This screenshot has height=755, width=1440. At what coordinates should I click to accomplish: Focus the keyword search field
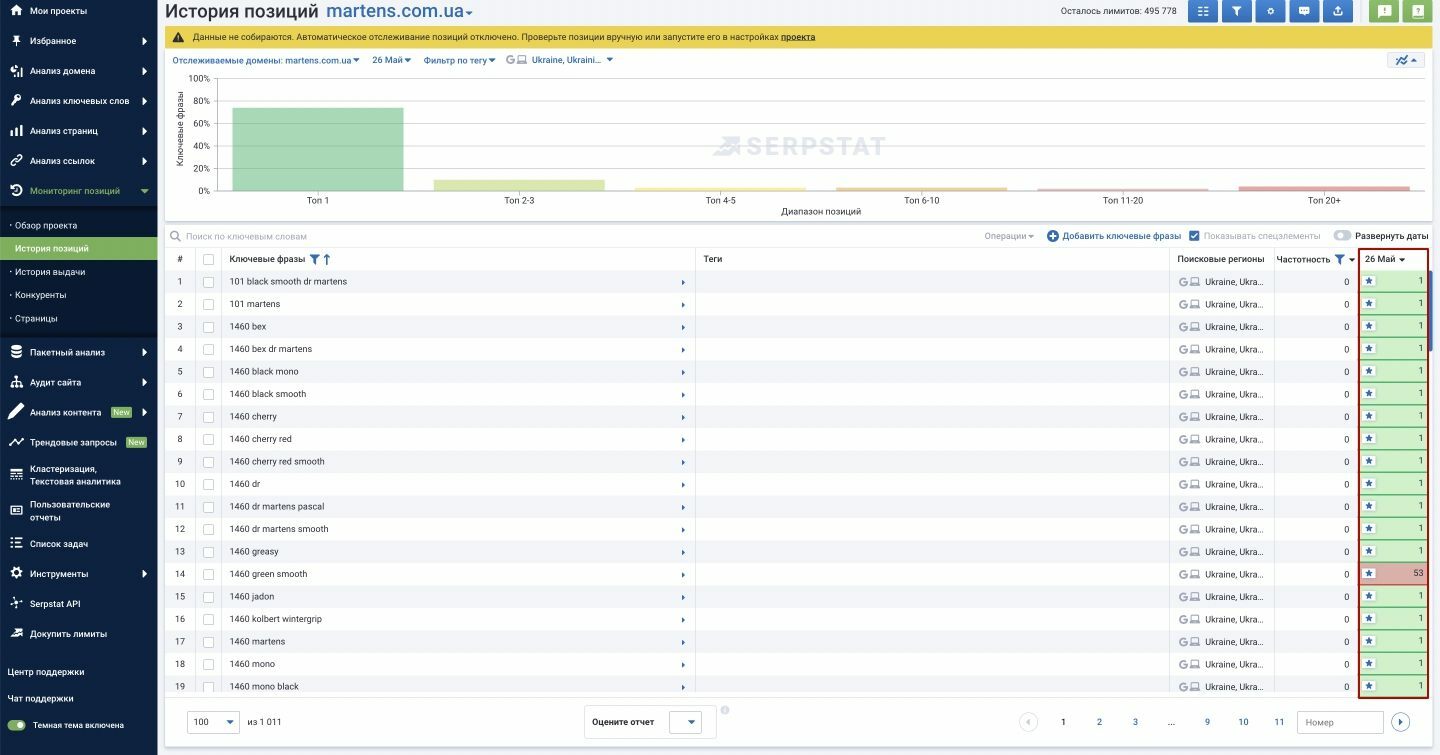coord(570,237)
